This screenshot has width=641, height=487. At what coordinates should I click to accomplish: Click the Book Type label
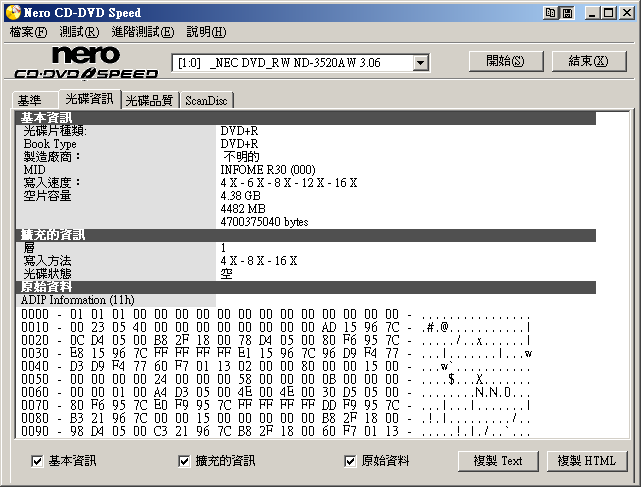(x=50, y=144)
